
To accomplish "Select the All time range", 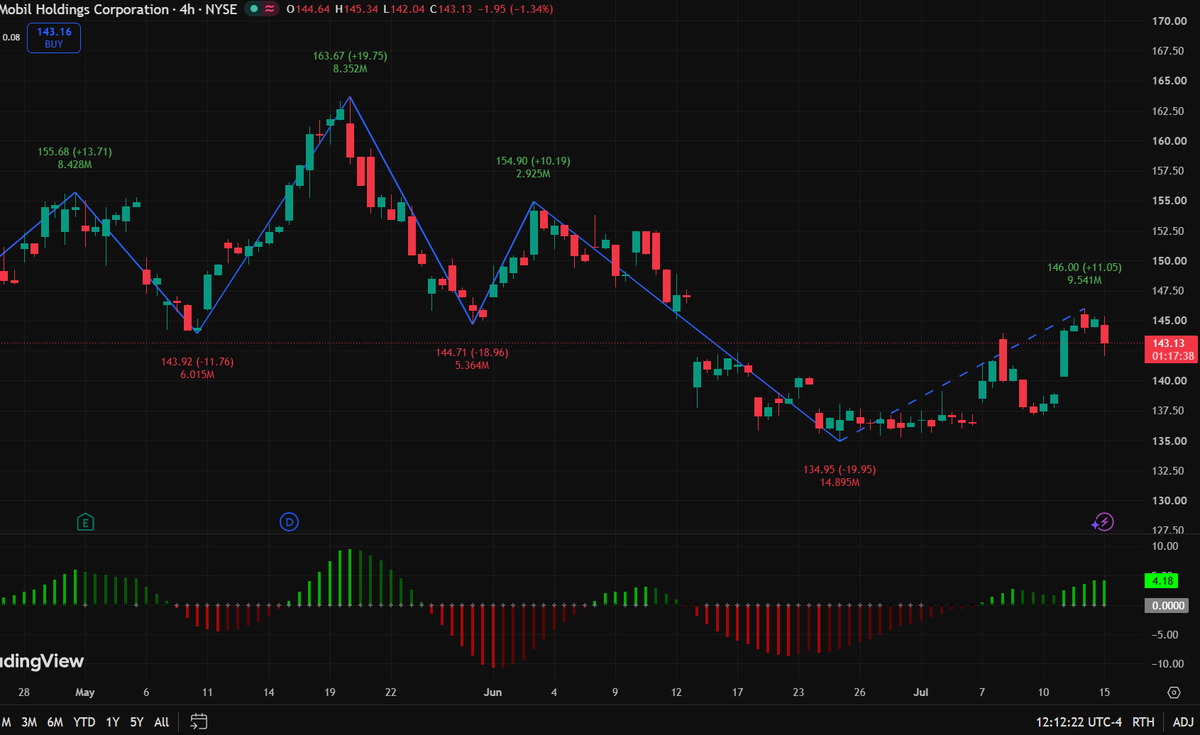I will 161,721.
